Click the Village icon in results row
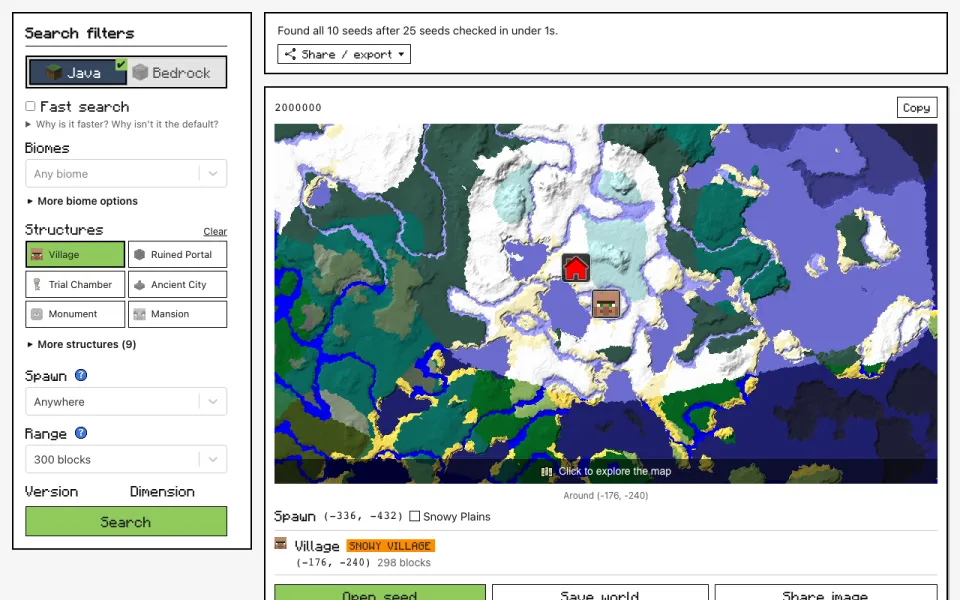Viewport: 960px width, 600px height. [x=280, y=544]
